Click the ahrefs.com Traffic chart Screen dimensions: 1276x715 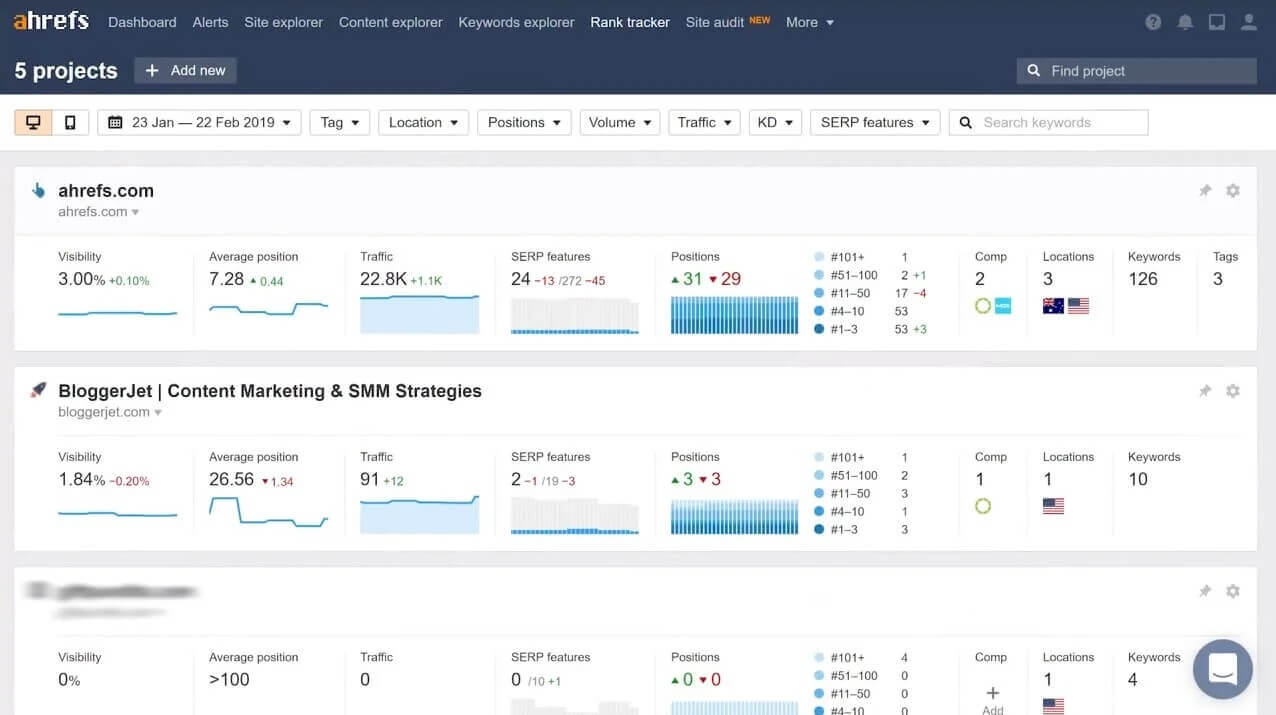(420, 314)
